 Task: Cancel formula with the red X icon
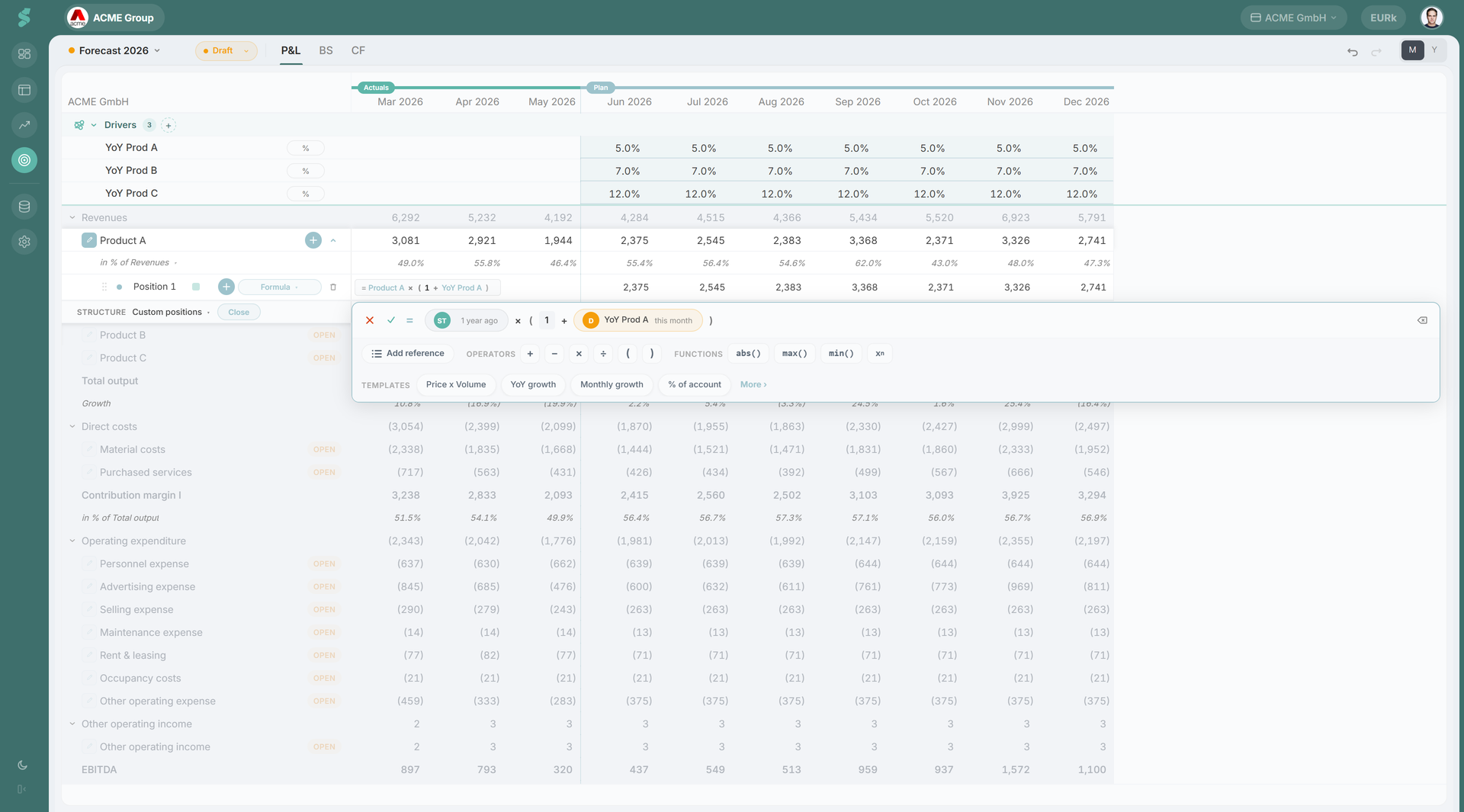pyautogui.click(x=370, y=320)
